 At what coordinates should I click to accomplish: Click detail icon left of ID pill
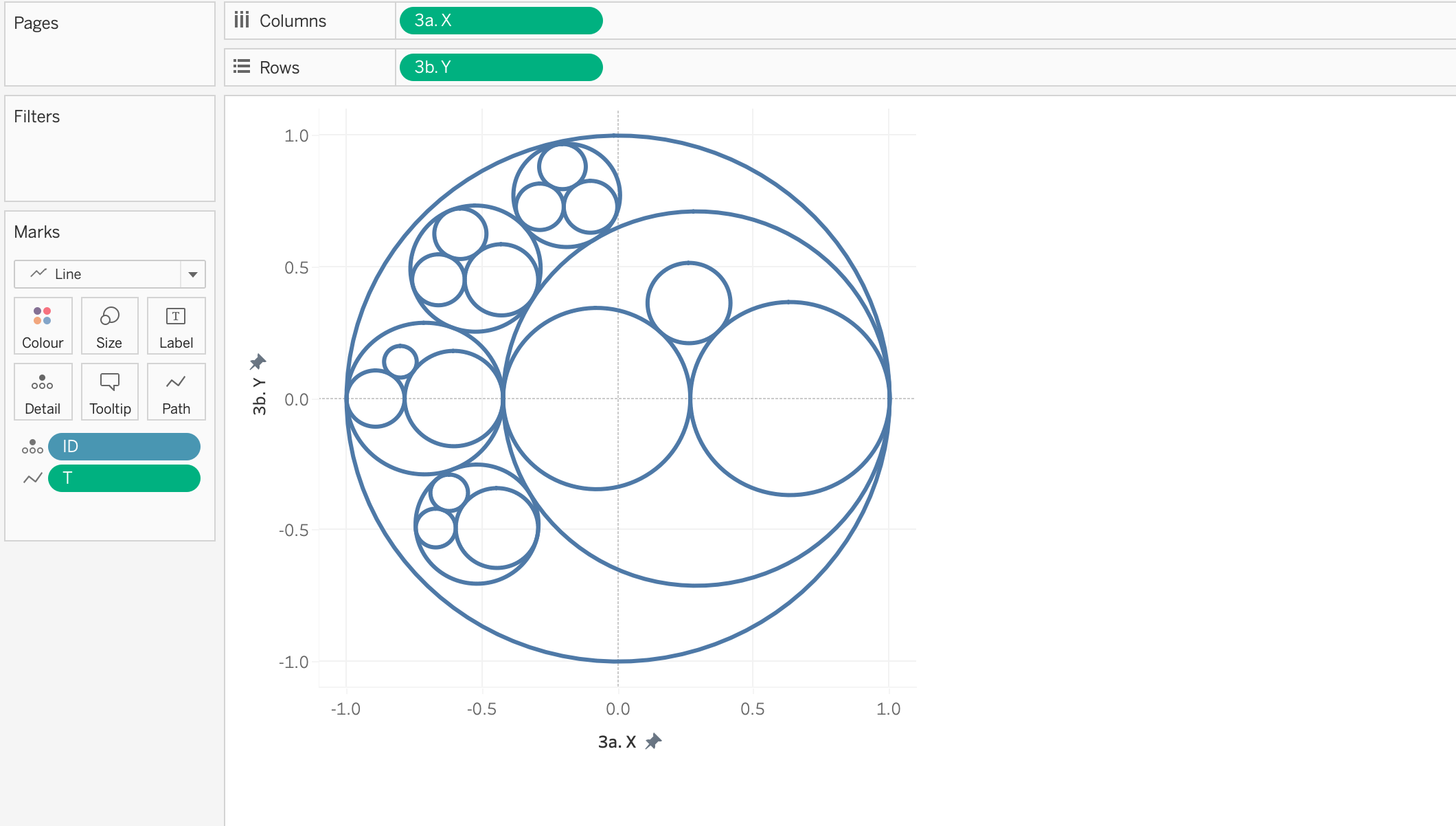pos(32,447)
